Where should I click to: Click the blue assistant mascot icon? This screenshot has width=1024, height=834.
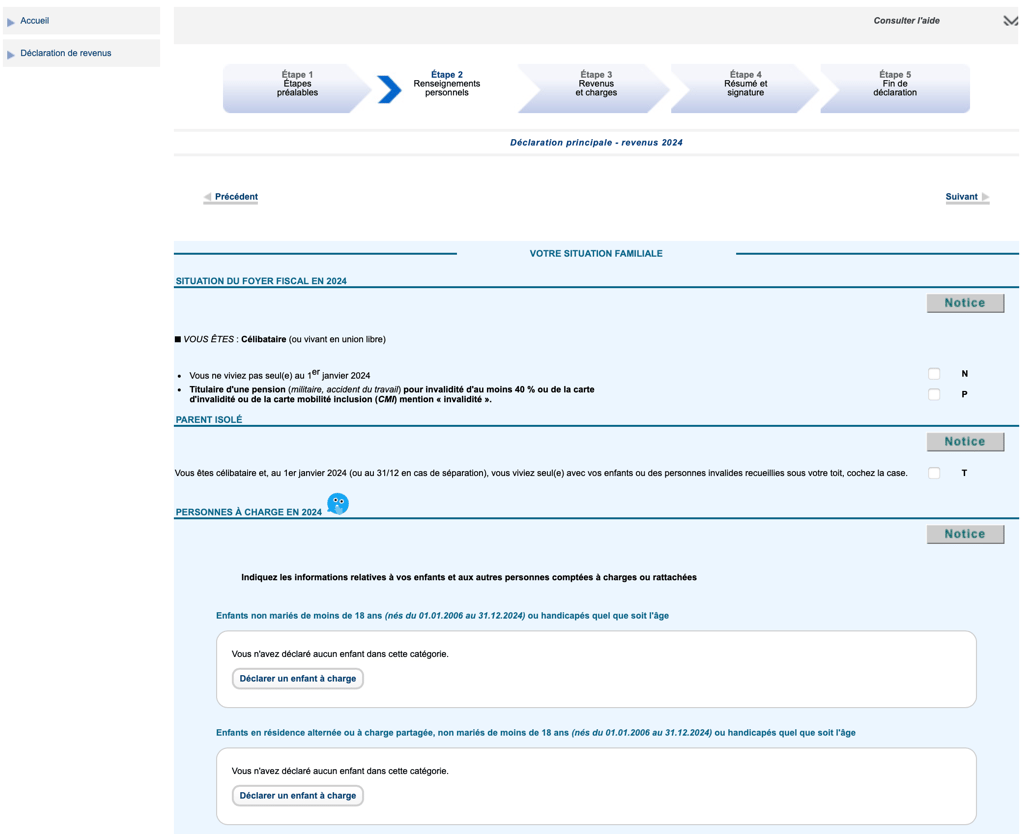[338, 504]
